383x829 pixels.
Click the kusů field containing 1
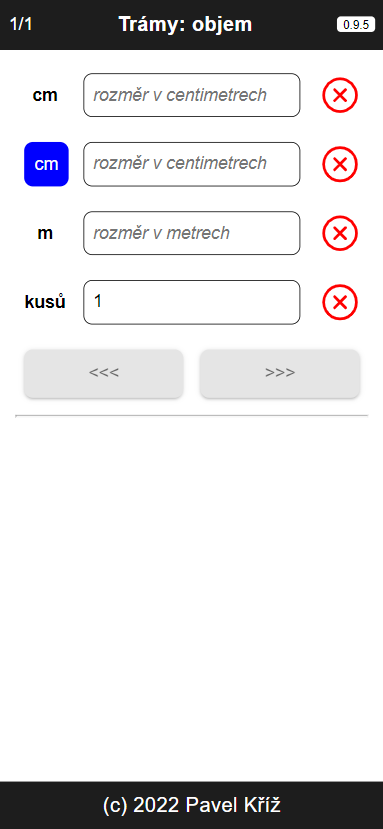[x=192, y=302]
